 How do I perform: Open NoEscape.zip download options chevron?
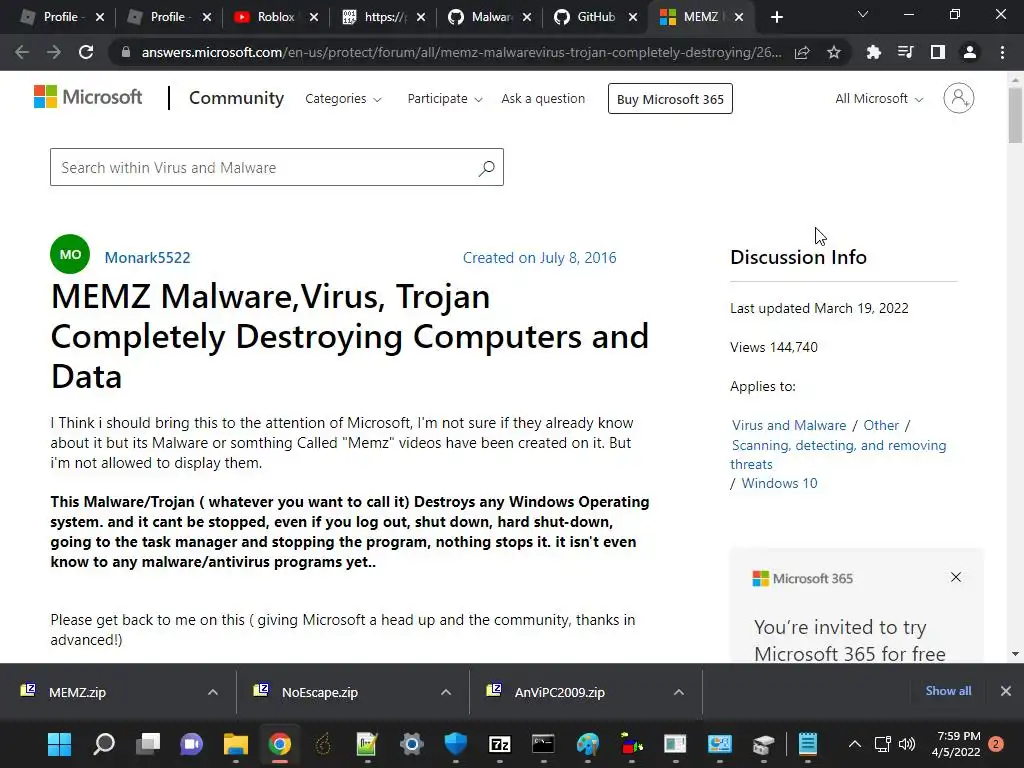446,692
